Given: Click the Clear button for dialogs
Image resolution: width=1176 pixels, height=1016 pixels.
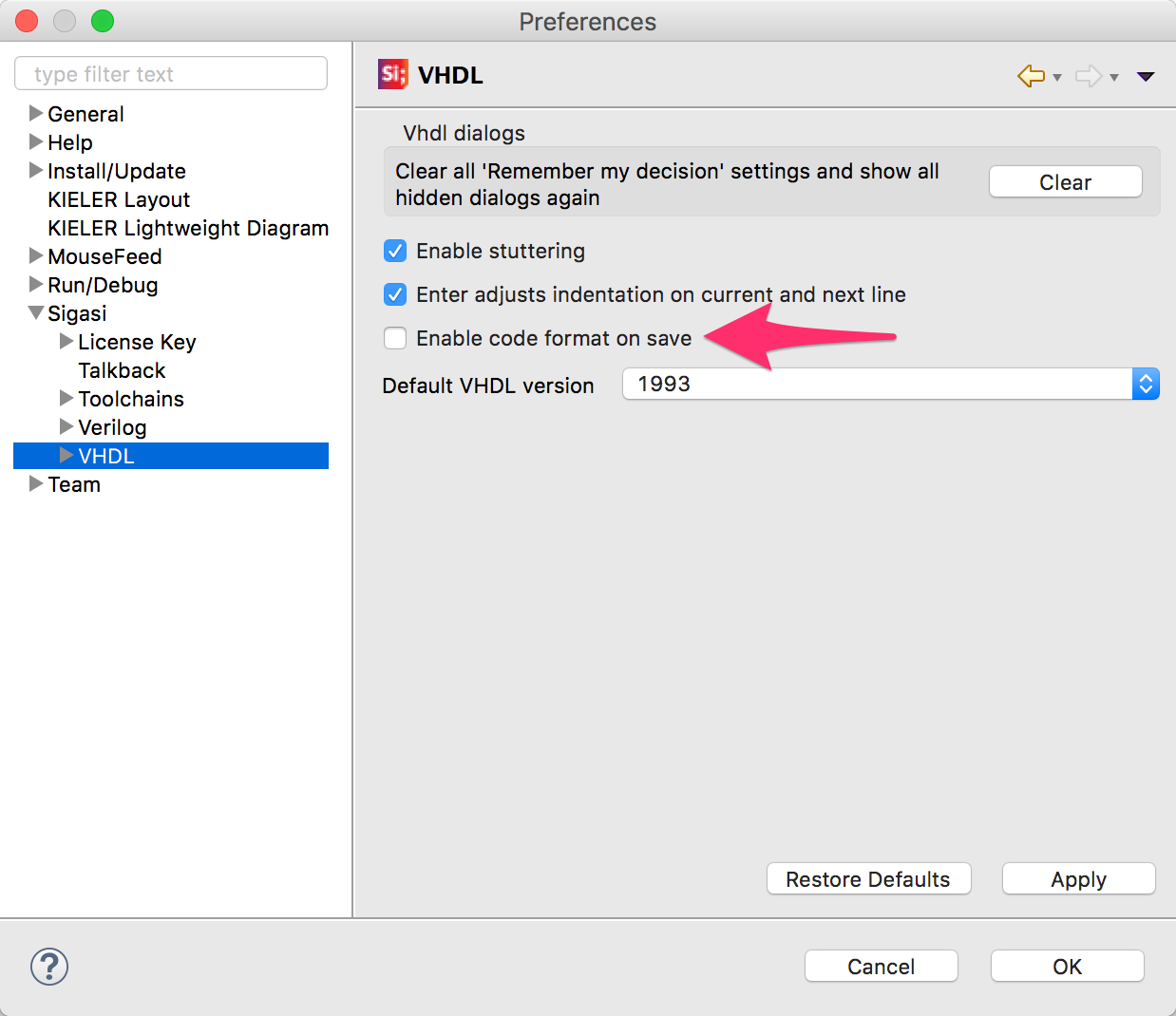Looking at the screenshot, I should [x=1066, y=182].
